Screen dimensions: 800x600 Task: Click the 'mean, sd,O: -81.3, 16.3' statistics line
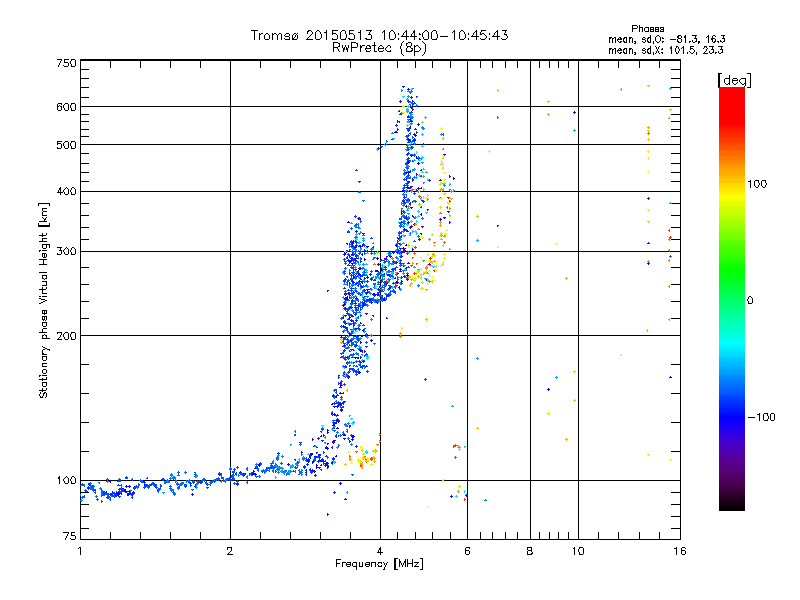(666, 39)
